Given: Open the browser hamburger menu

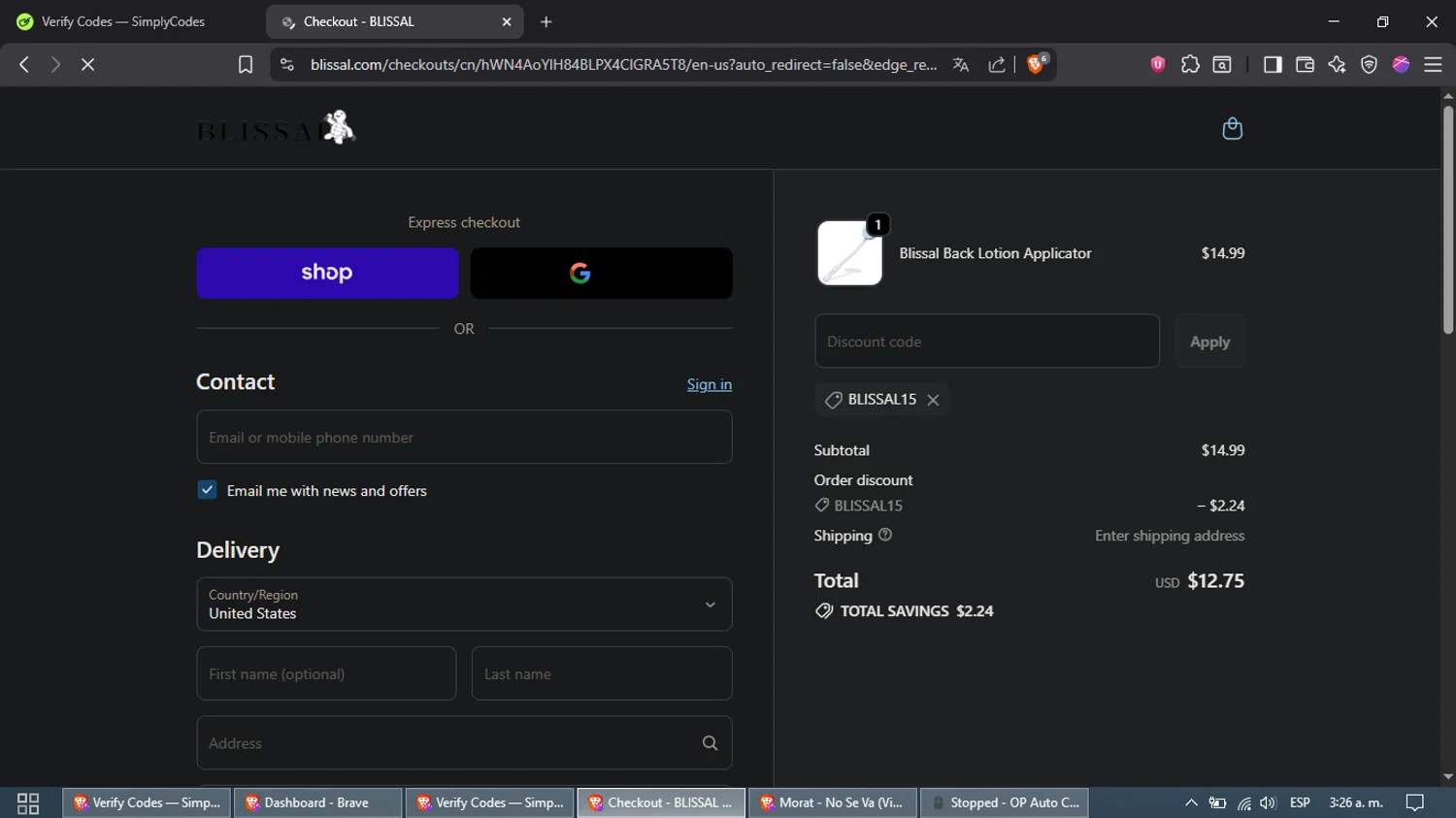Looking at the screenshot, I should [x=1433, y=64].
